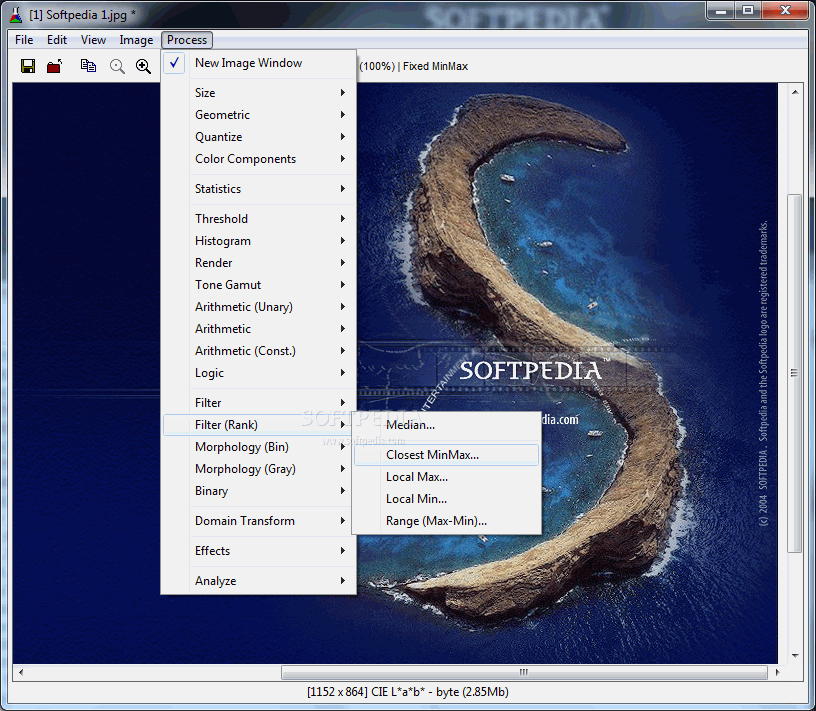The image size is (816, 711).
Task: Expand the Histogram submenu
Action: (x=259, y=241)
